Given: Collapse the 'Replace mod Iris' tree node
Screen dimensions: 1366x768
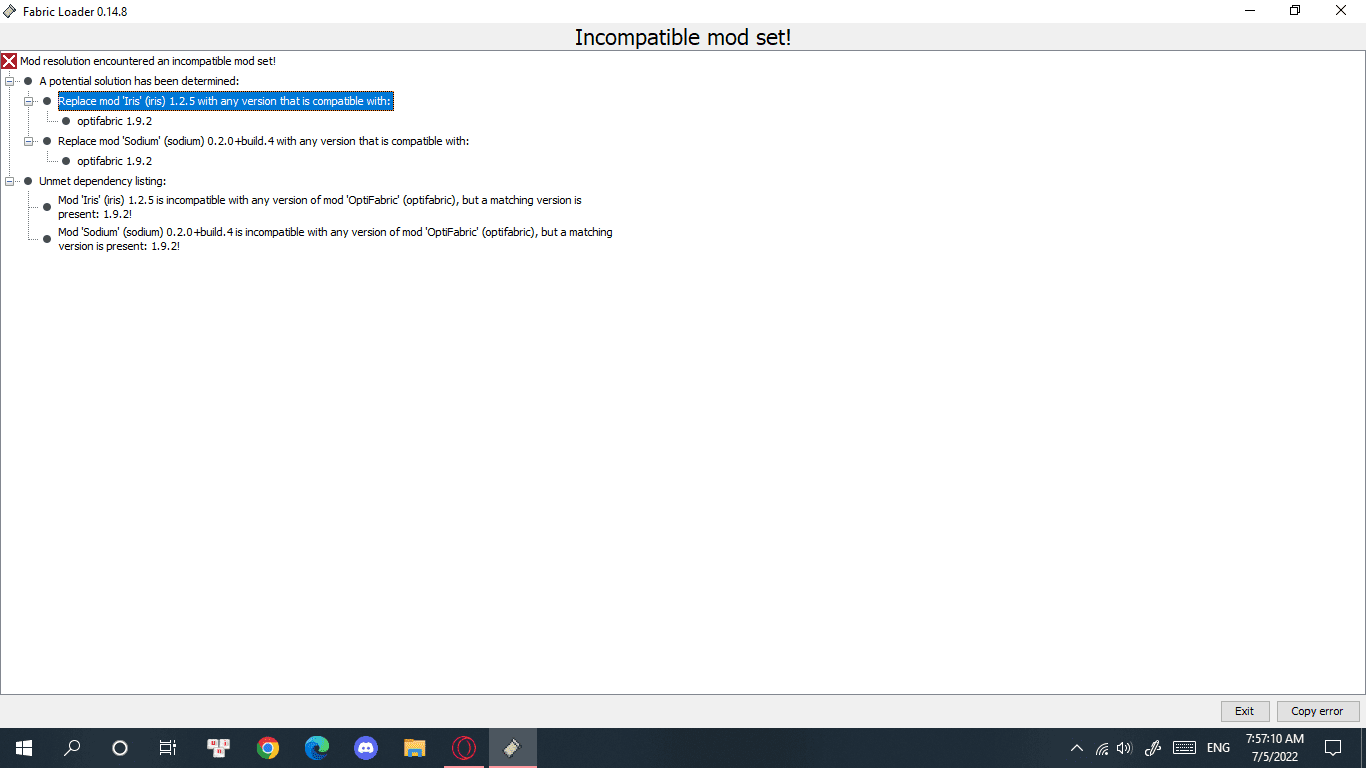Looking at the screenshot, I should [29, 101].
